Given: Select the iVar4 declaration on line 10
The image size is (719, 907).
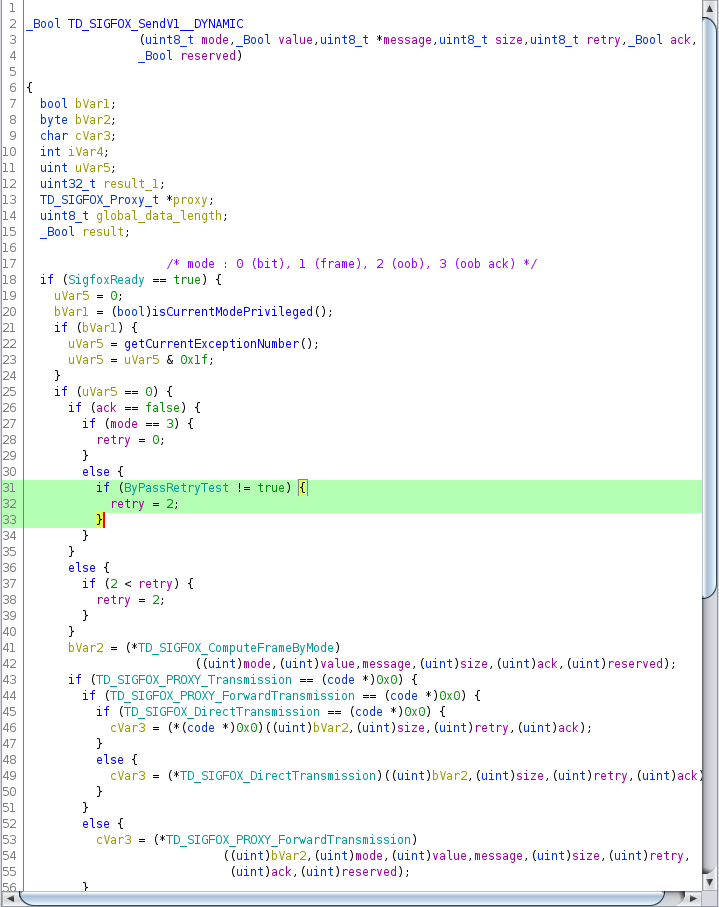Looking at the screenshot, I should (85, 152).
